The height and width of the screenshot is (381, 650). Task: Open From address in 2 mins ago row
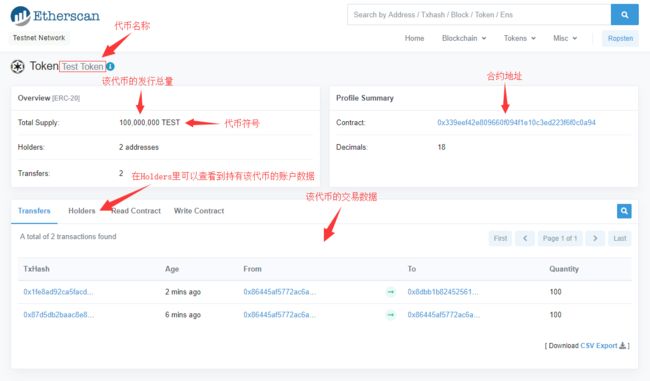tap(279, 292)
